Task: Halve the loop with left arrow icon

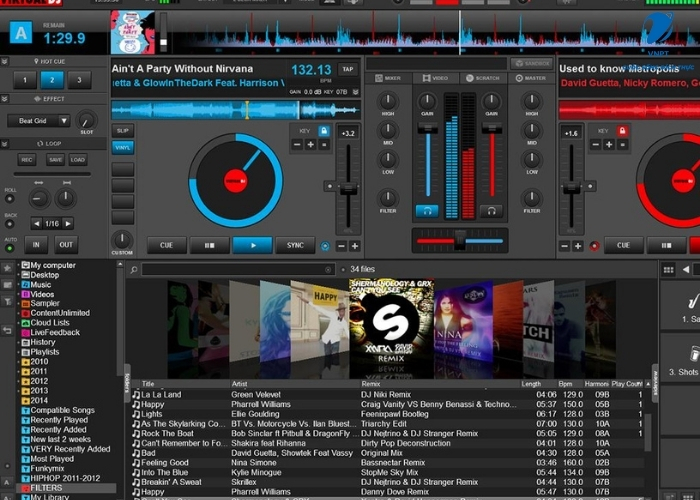Action: tap(37, 223)
